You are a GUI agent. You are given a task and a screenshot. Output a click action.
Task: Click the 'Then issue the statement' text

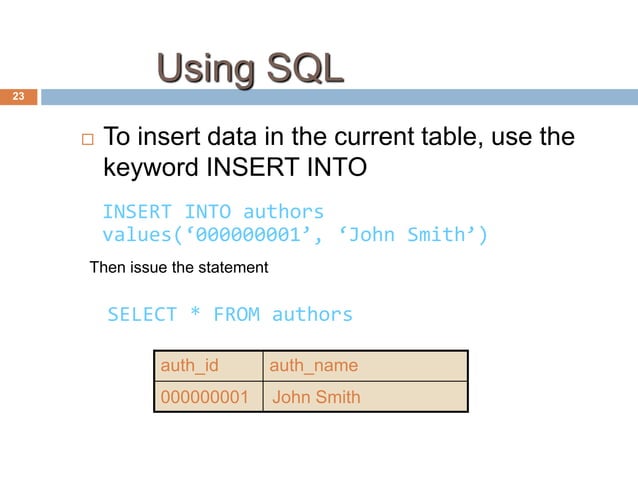point(179,267)
